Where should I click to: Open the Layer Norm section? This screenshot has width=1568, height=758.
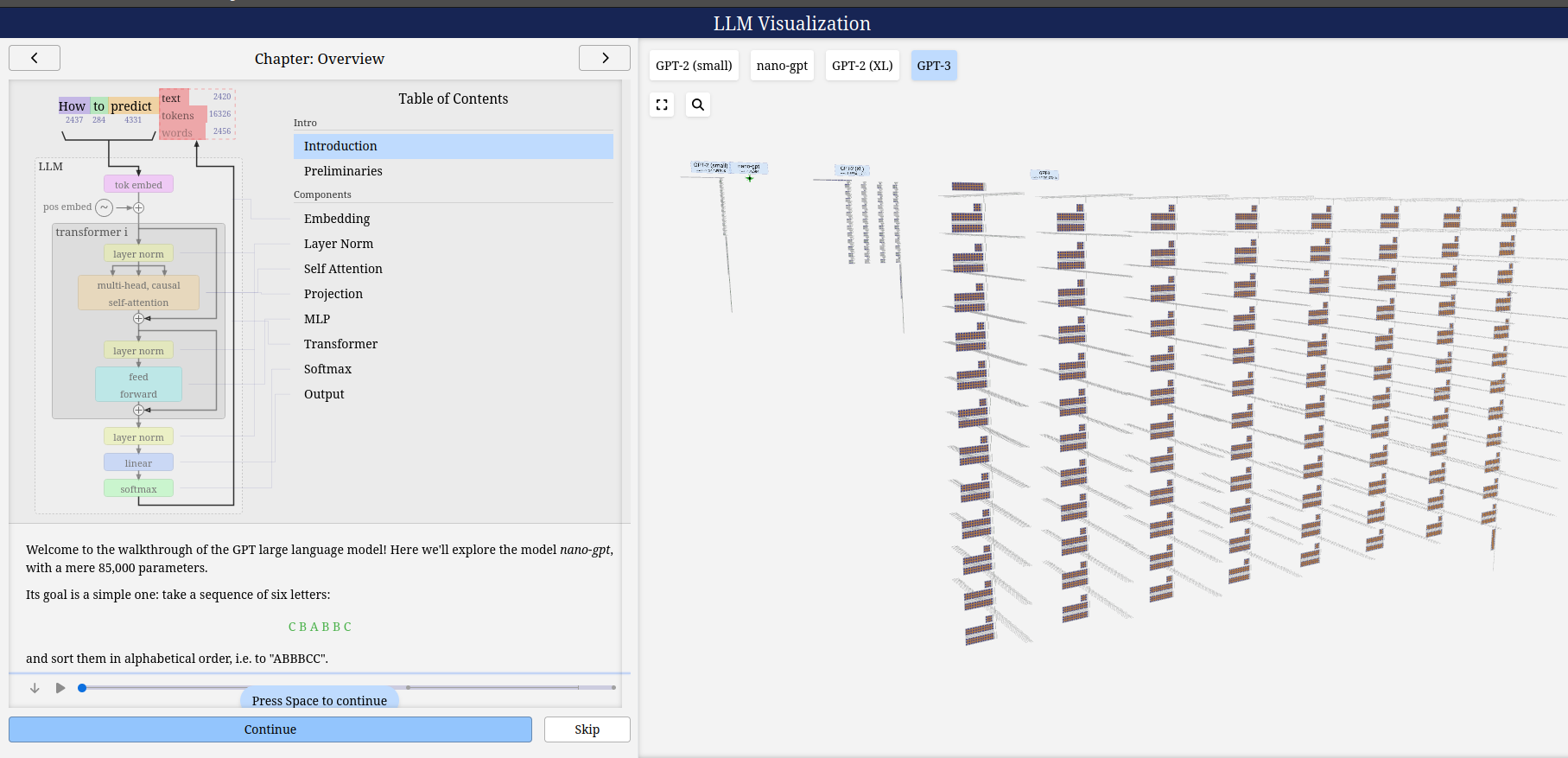(x=454, y=244)
